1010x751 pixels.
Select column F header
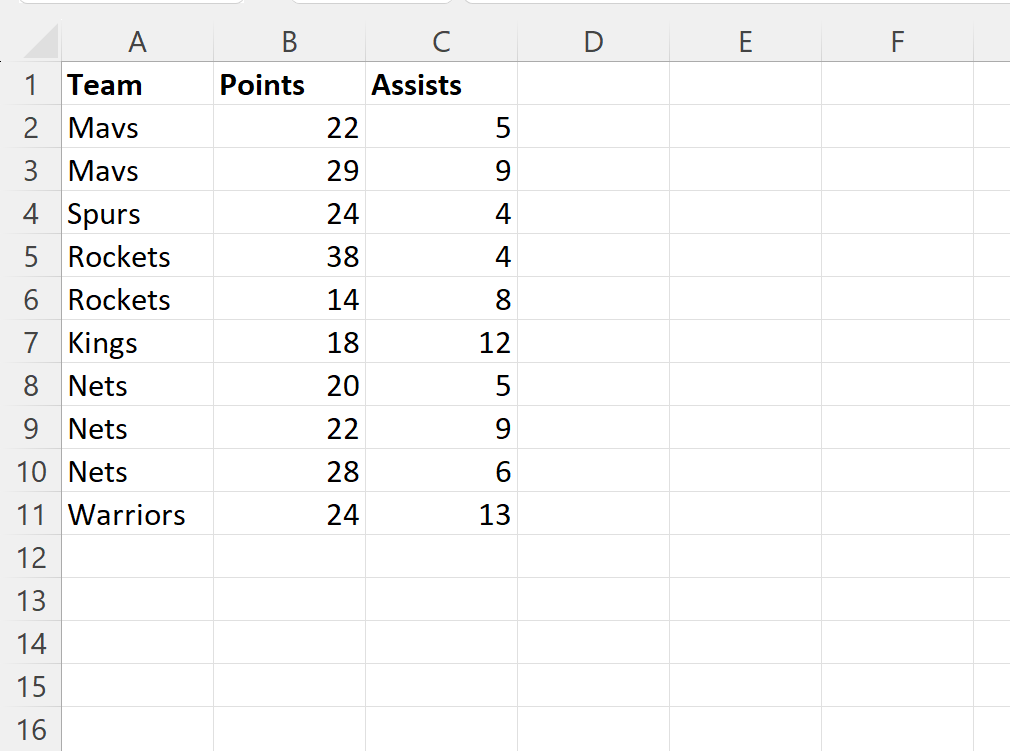[897, 43]
